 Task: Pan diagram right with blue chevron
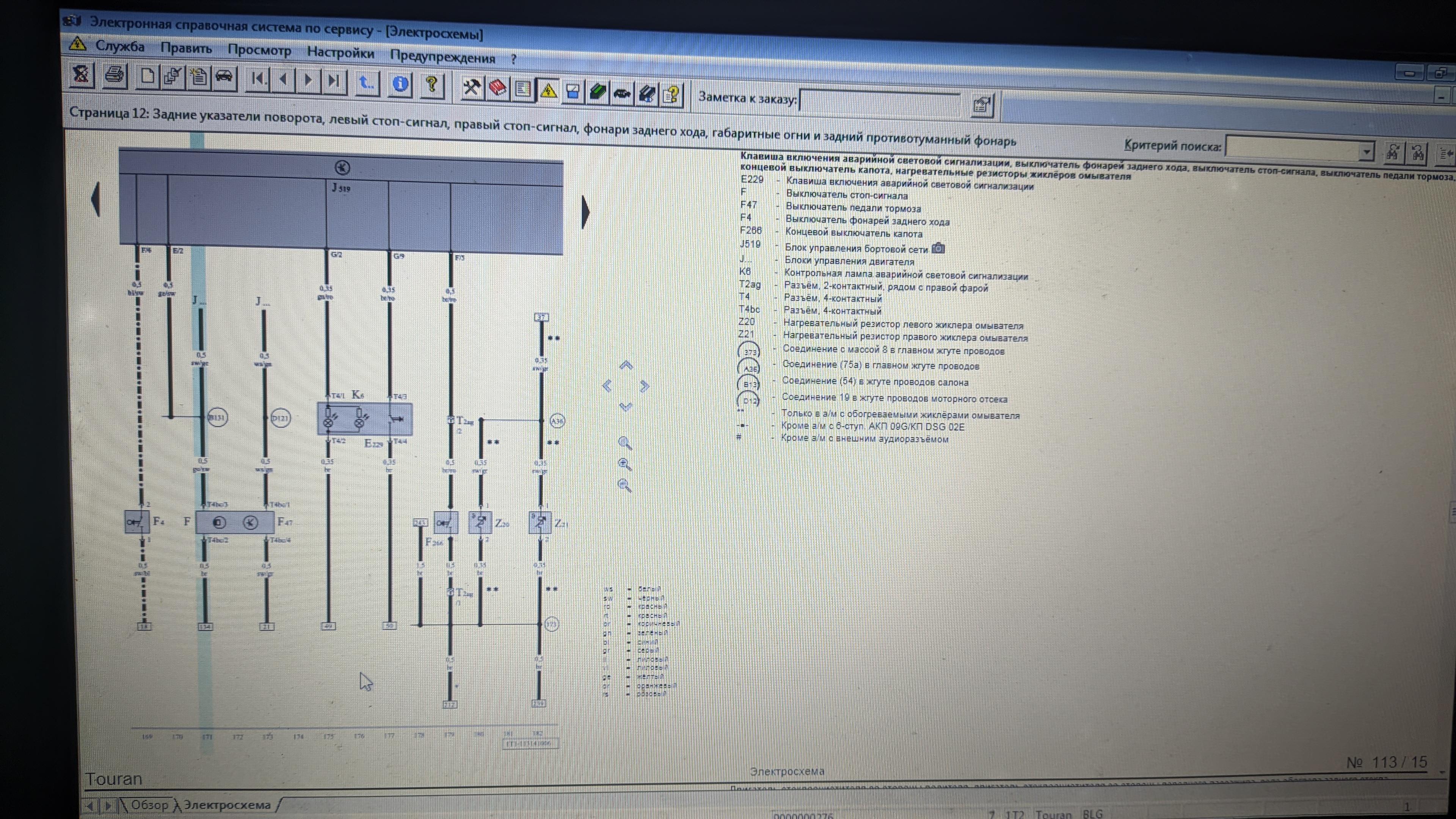pos(644,387)
